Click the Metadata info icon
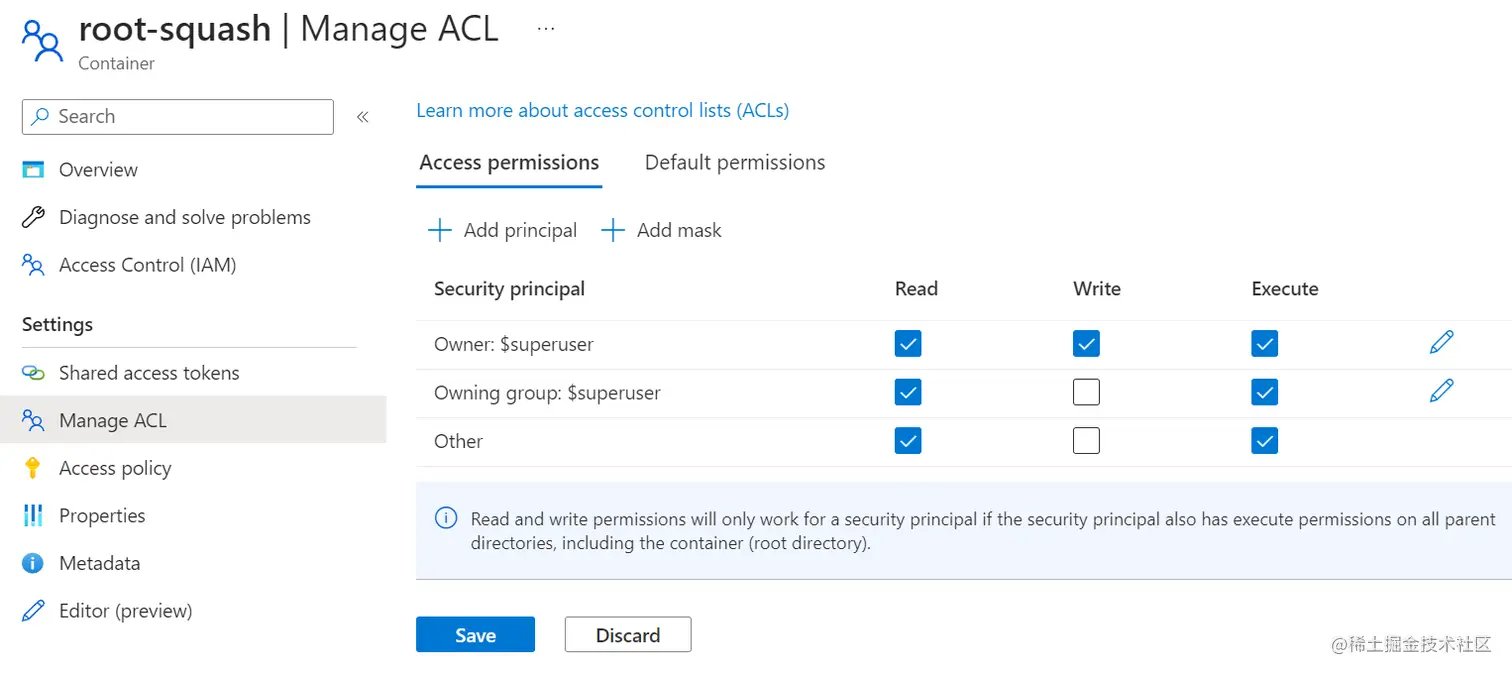 tap(33, 564)
